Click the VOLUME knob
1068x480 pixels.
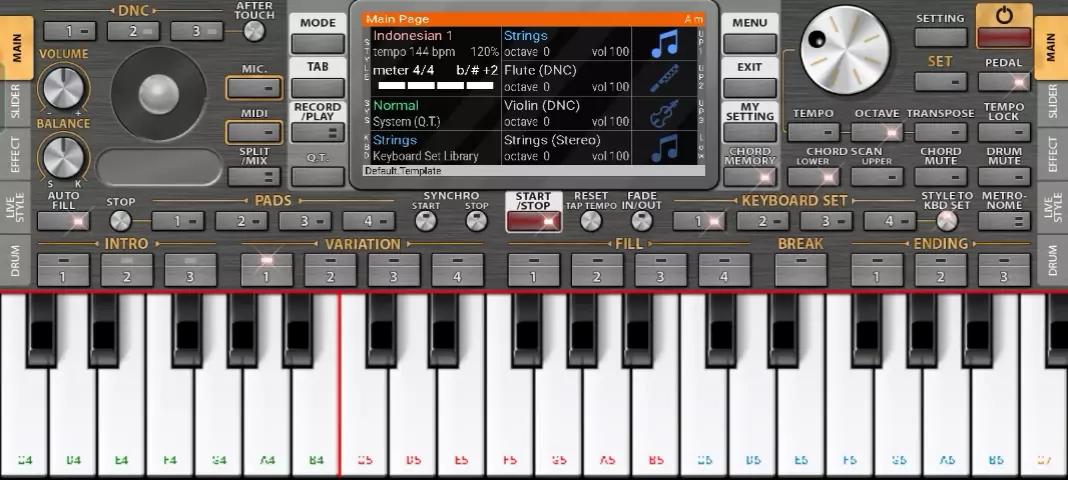63,88
